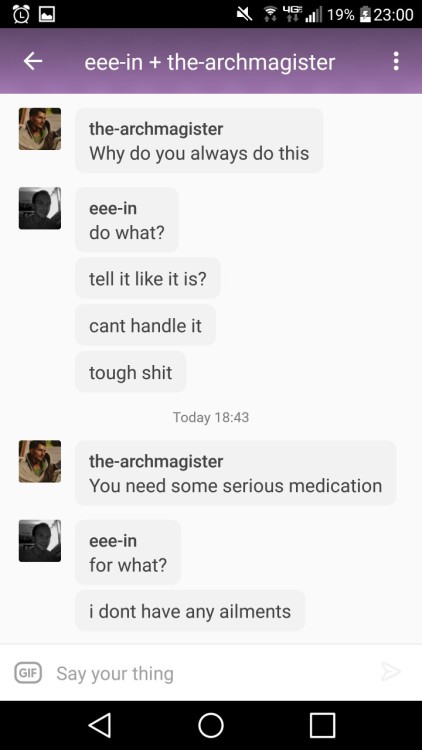Tap the Android back navigation button
This screenshot has width=422, height=750.
(100, 726)
